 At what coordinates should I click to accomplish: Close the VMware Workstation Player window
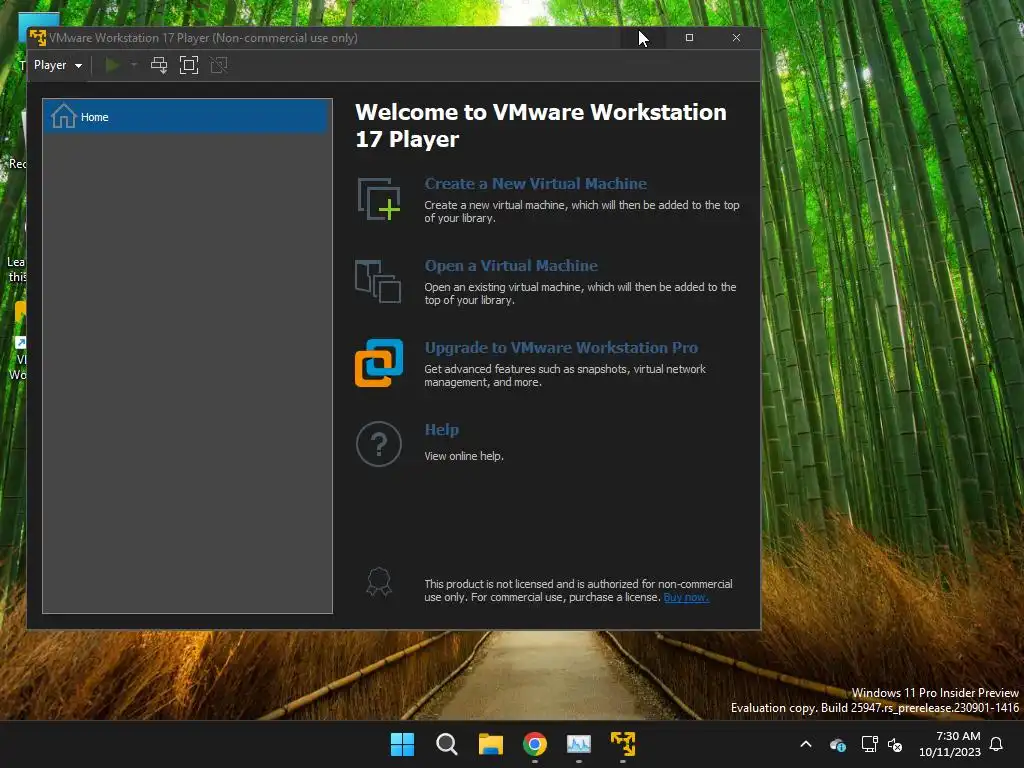pos(736,38)
